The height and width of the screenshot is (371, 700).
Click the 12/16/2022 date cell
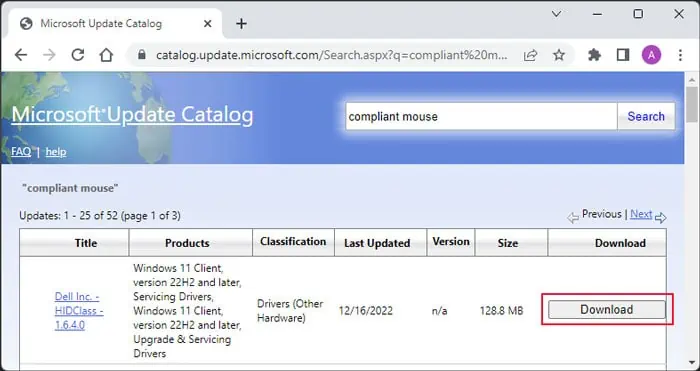tap(365, 311)
